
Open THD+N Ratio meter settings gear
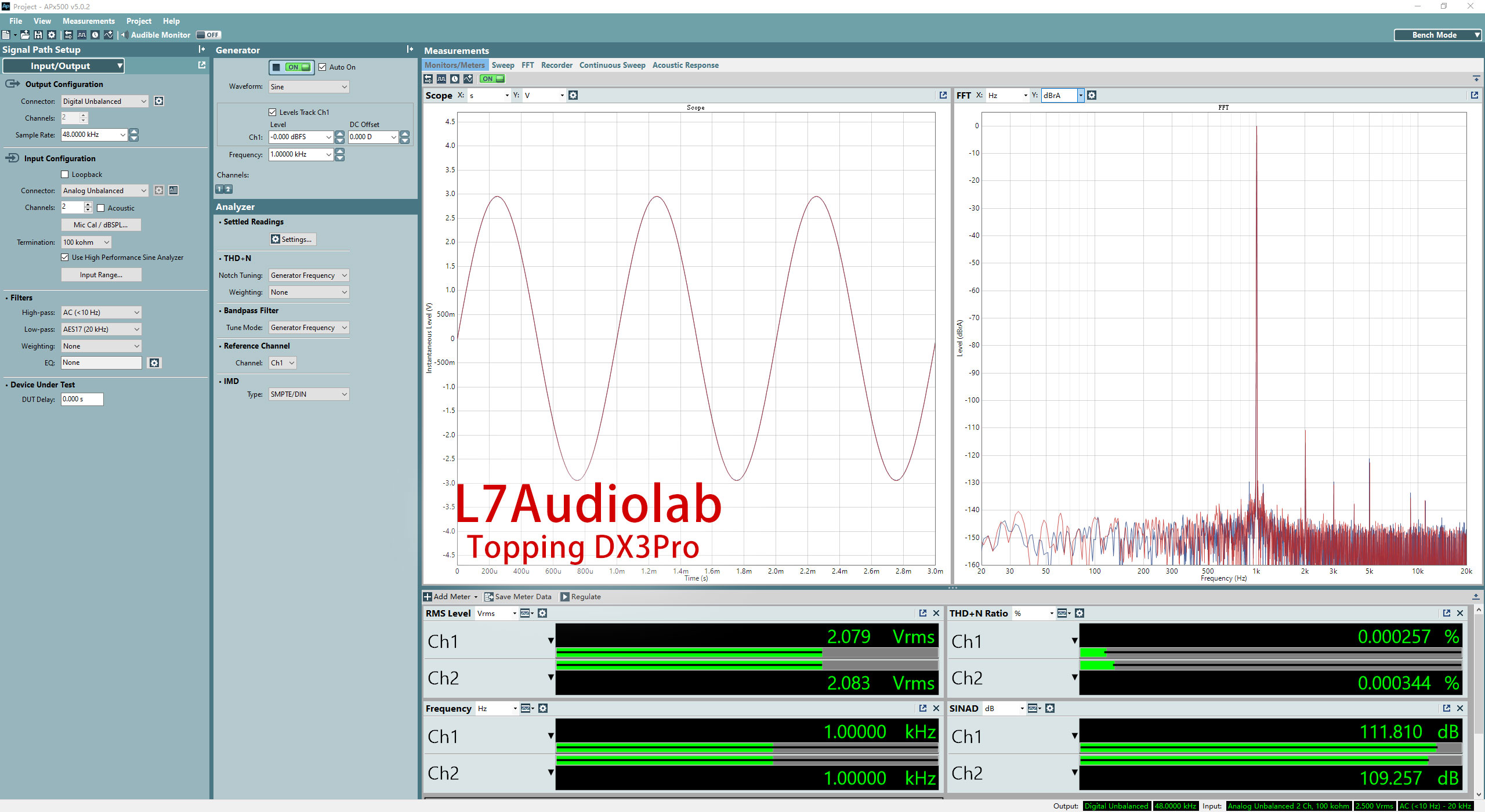(1080, 613)
